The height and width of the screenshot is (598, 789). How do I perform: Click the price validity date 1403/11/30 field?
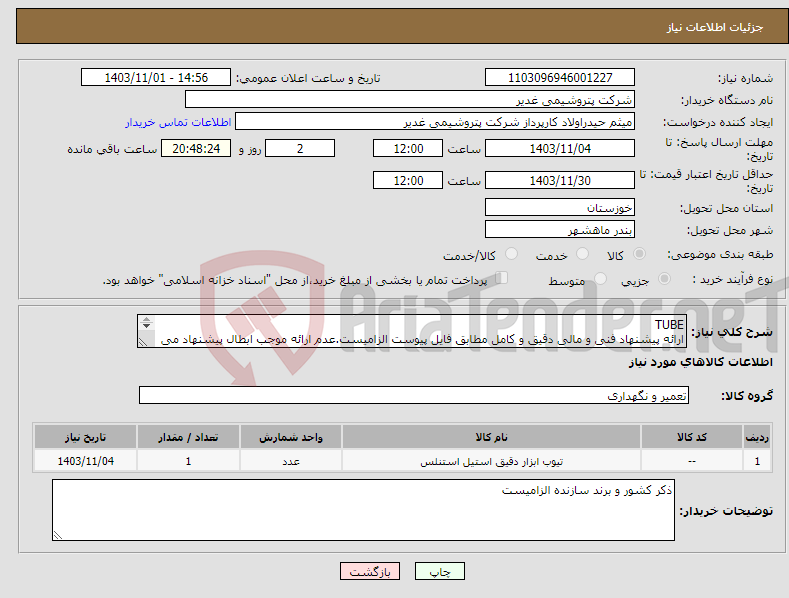(x=560, y=180)
